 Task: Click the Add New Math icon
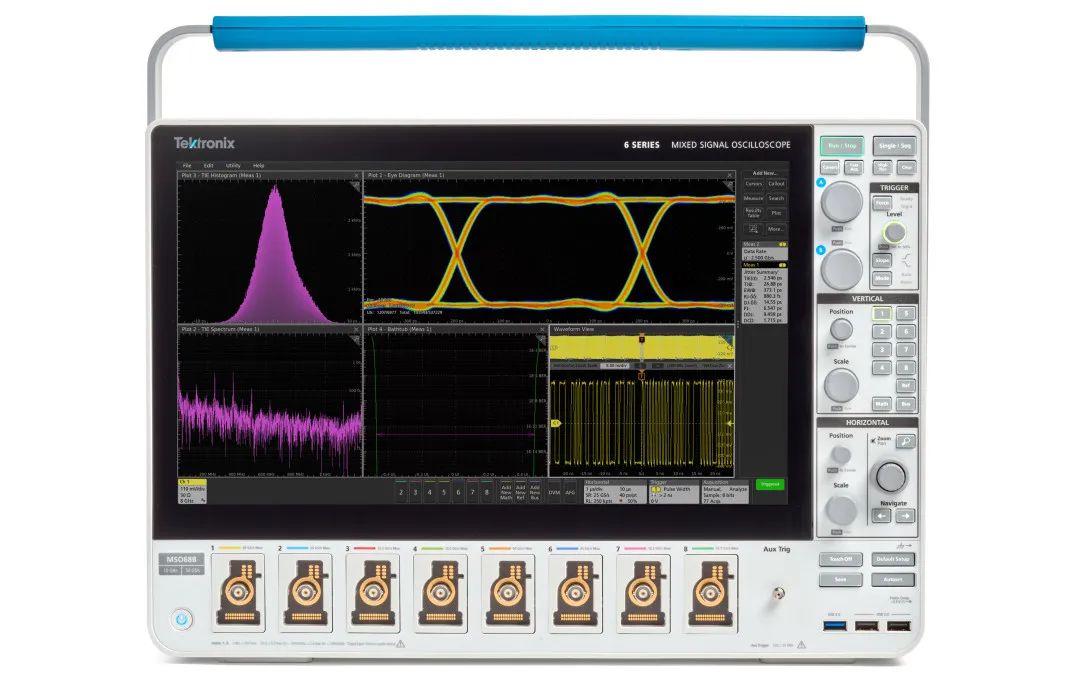click(506, 492)
